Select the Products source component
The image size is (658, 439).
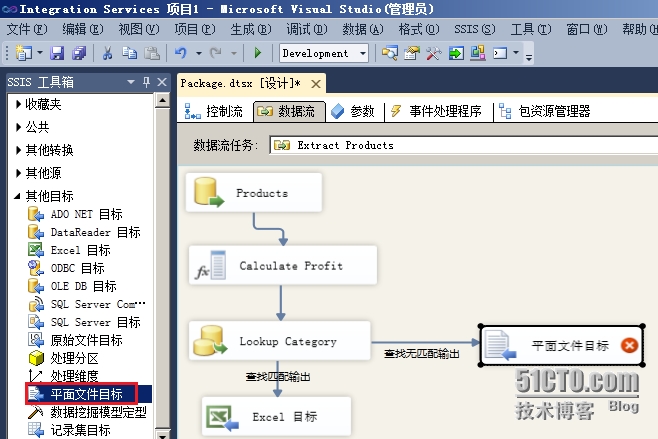coord(254,192)
